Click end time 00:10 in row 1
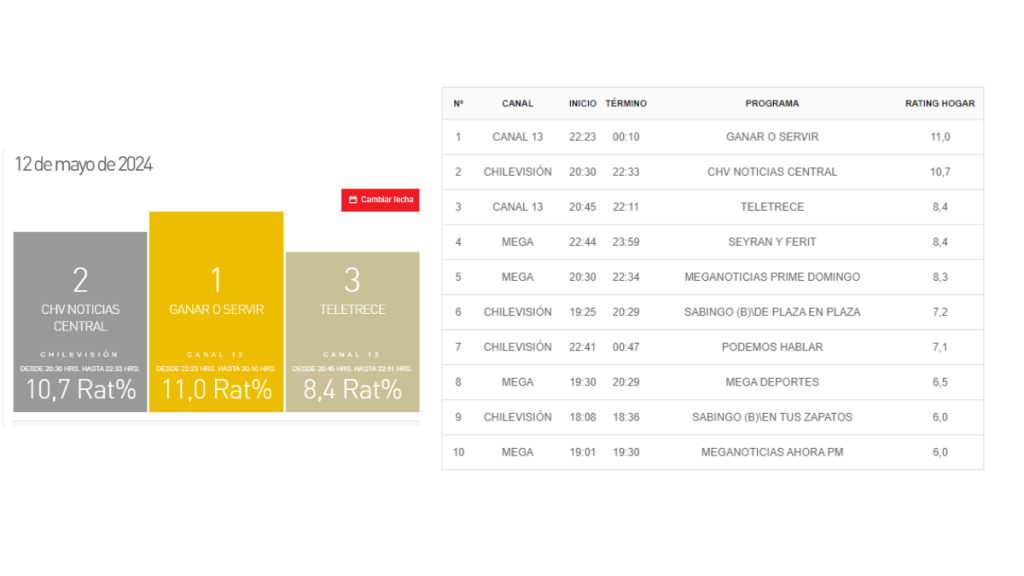Image resolution: width=1024 pixels, height=576 pixels. click(x=626, y=137)
